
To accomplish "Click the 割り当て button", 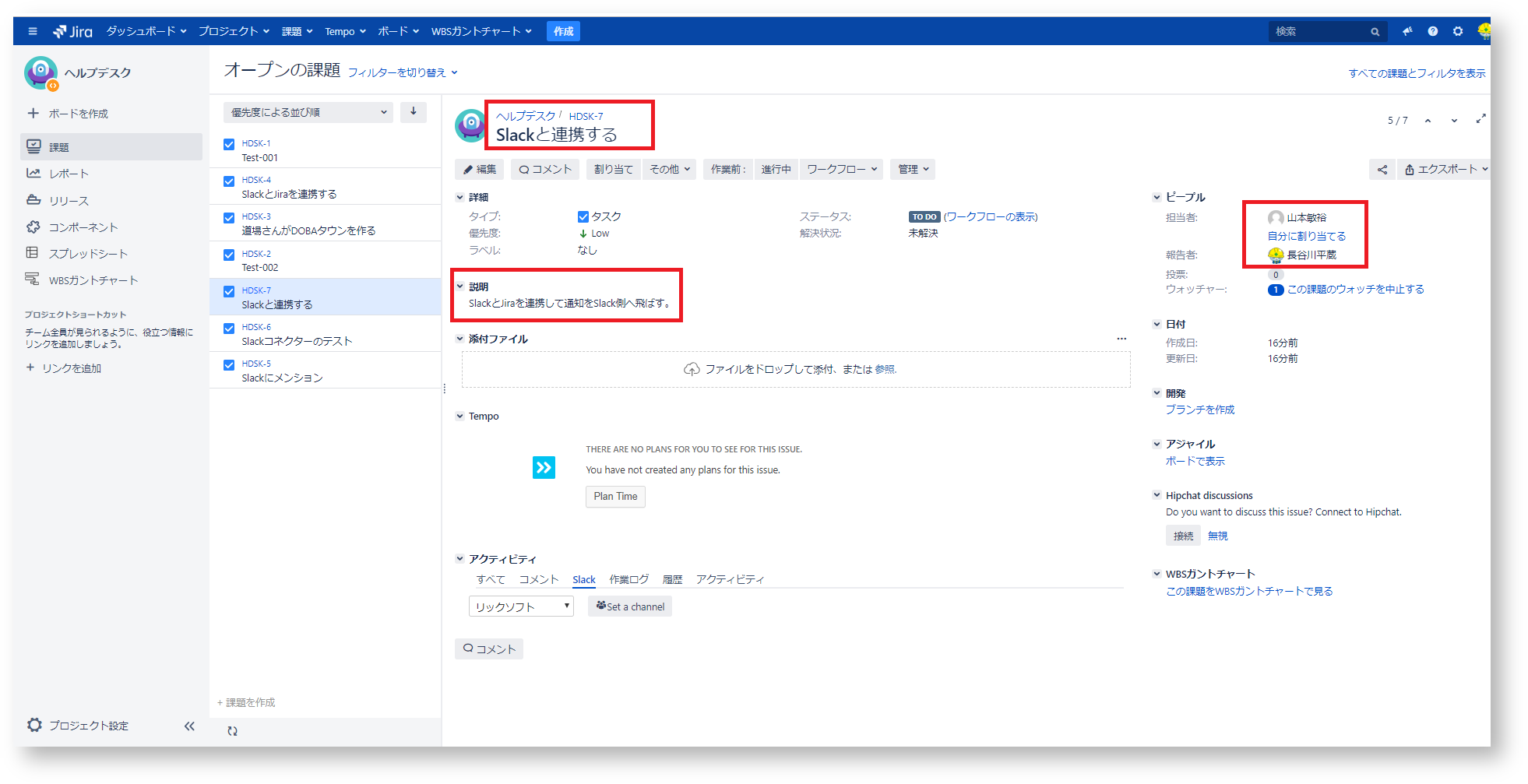I will (614, 169).
